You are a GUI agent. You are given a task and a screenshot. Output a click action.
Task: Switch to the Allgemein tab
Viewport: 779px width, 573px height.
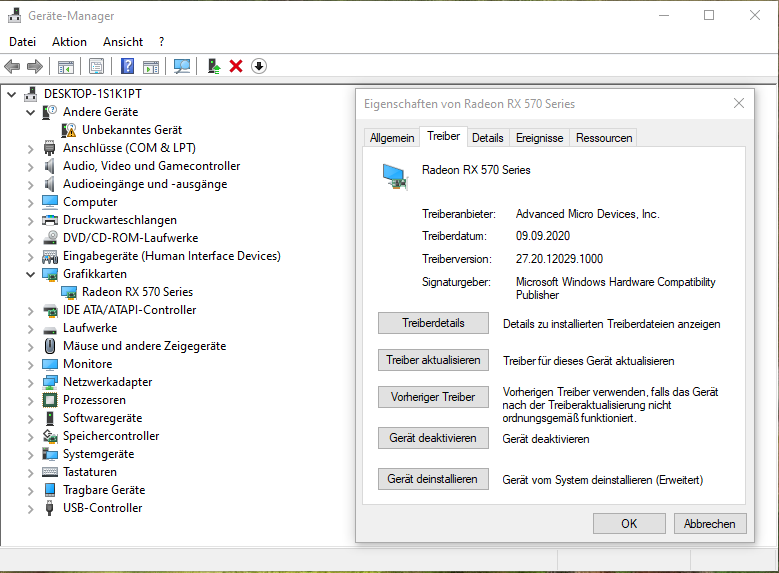coord(391,138)
